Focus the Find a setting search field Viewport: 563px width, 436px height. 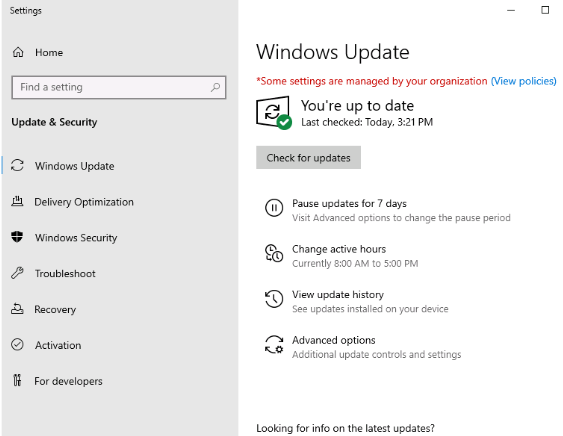[119, 87]
